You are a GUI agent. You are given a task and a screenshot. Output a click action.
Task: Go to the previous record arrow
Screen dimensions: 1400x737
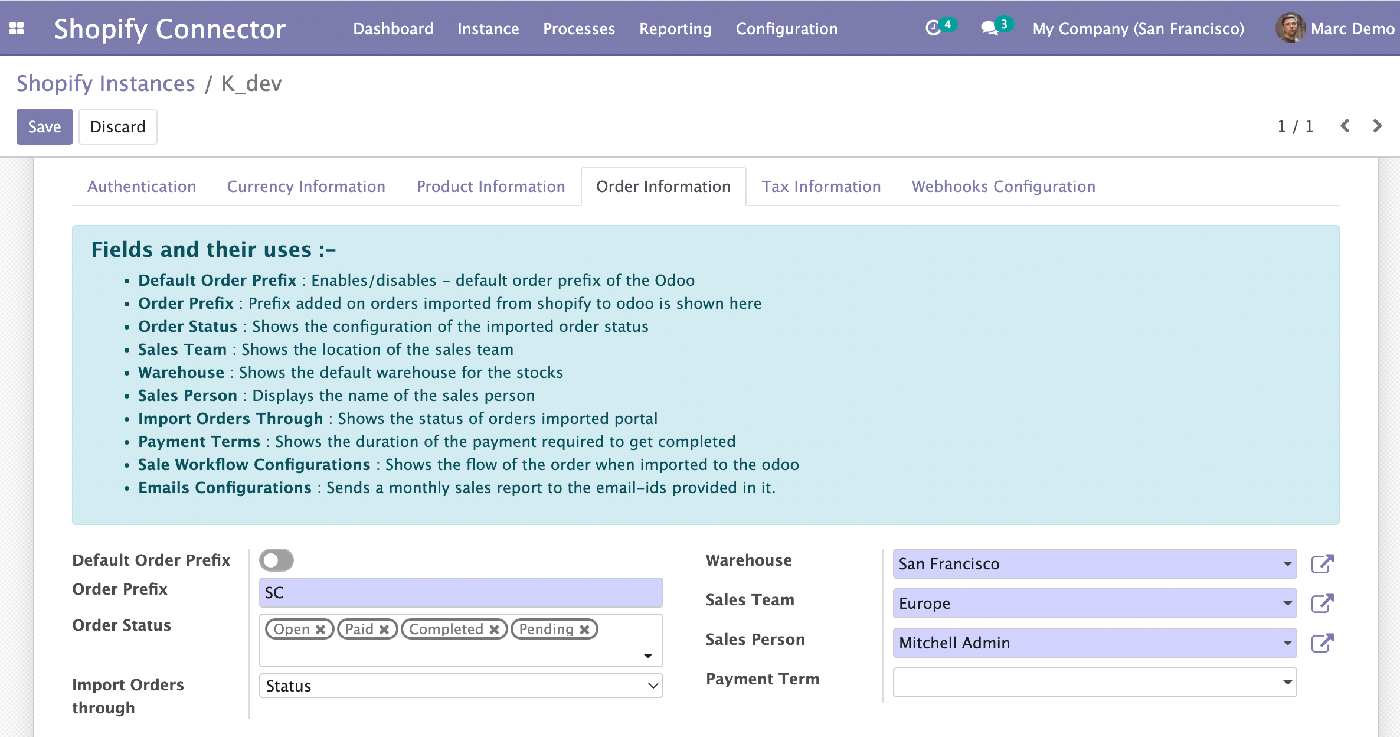click(1345, 126)
